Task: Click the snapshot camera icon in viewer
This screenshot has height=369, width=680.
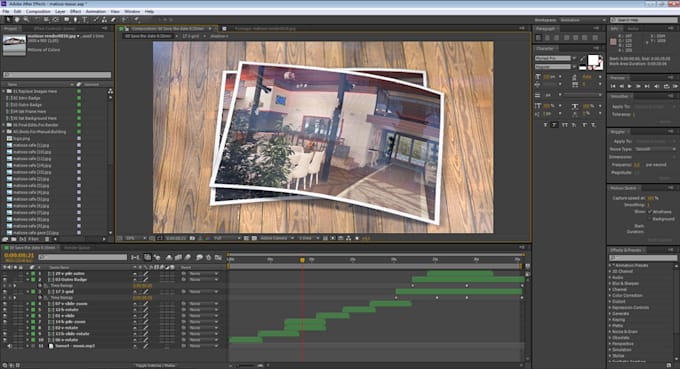Action: coord(192,238)
